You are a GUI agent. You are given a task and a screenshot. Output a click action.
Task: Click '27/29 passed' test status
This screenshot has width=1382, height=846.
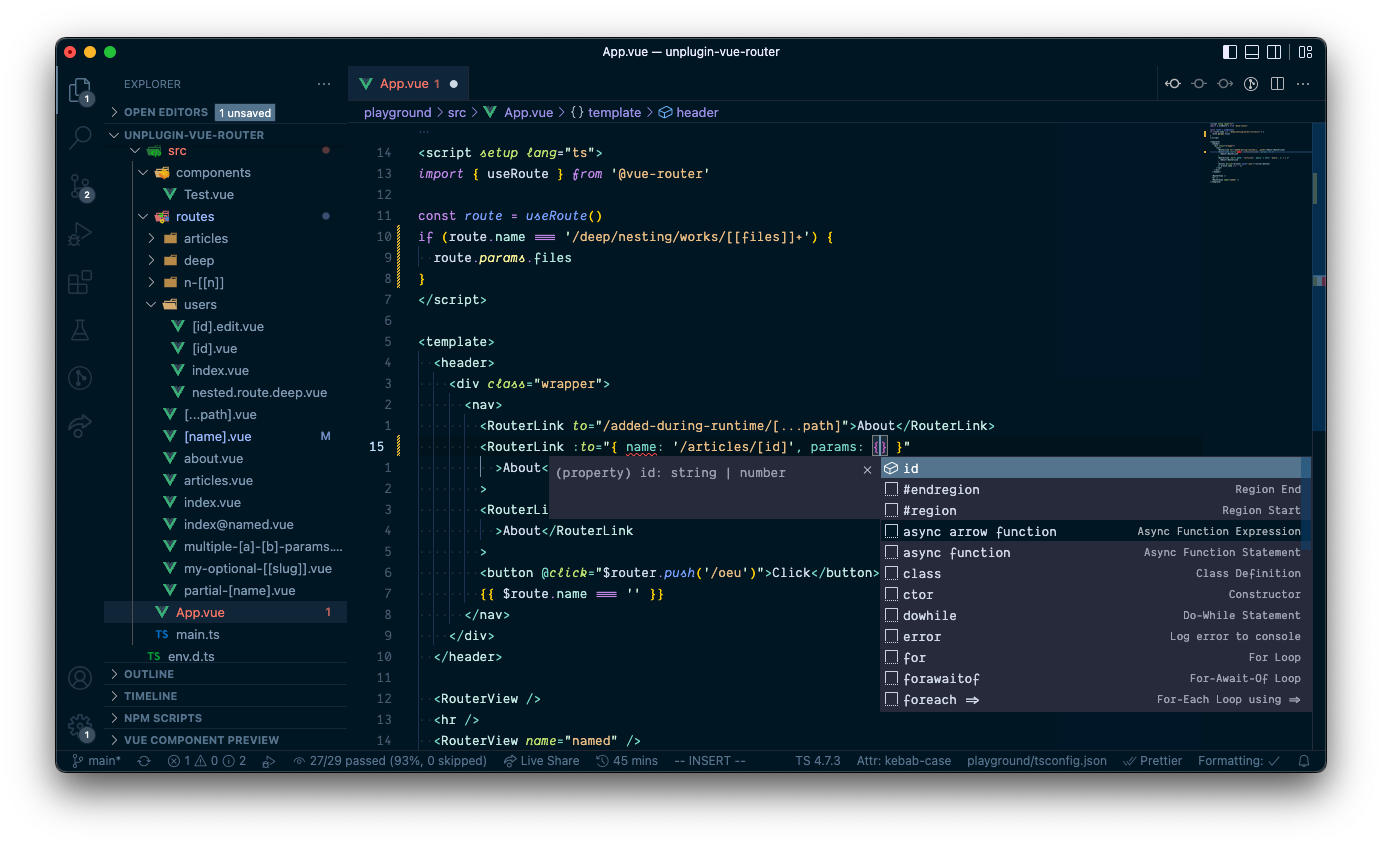390,761
